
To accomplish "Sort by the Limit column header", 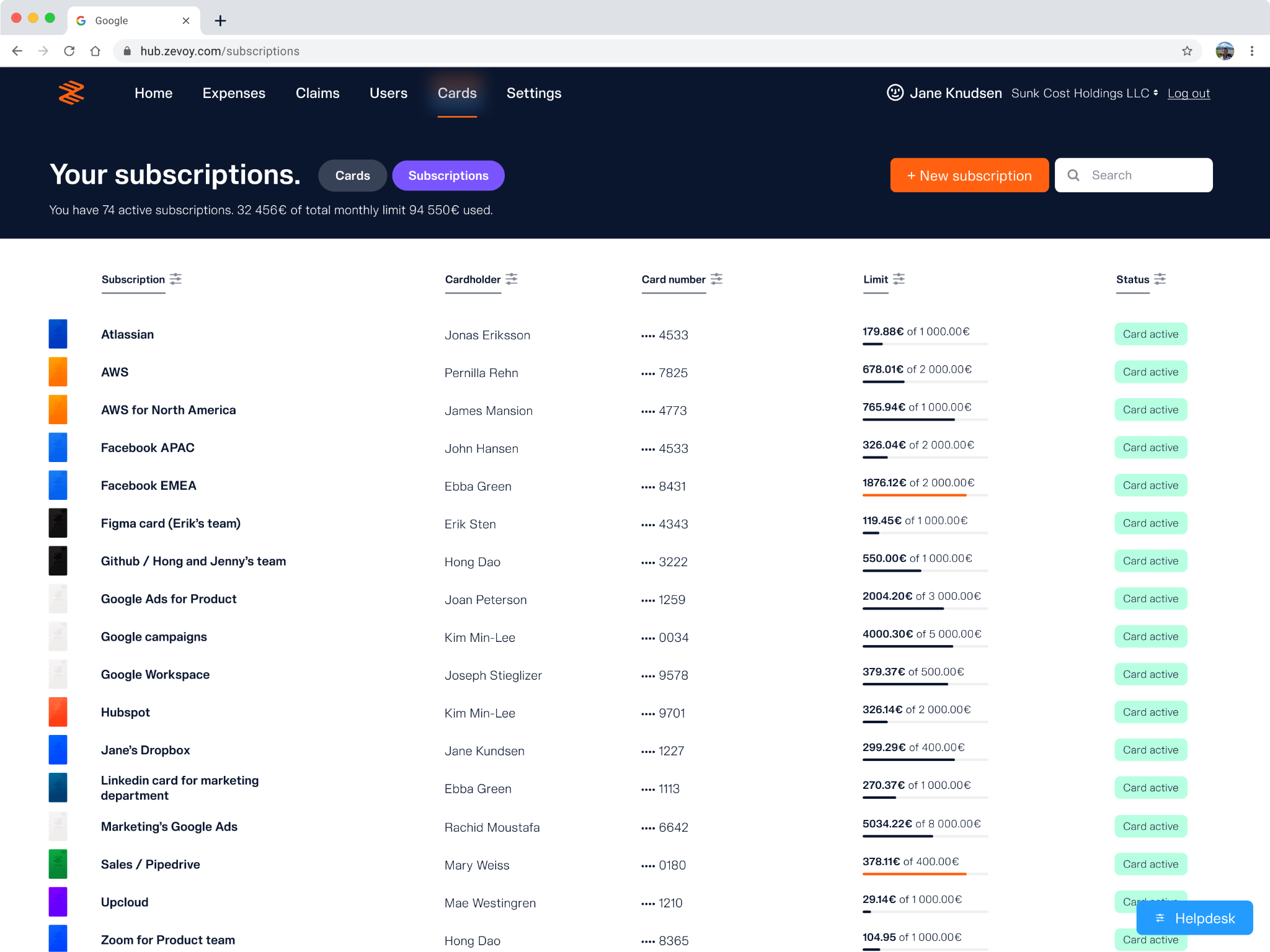I will click(x=876, y=280).
